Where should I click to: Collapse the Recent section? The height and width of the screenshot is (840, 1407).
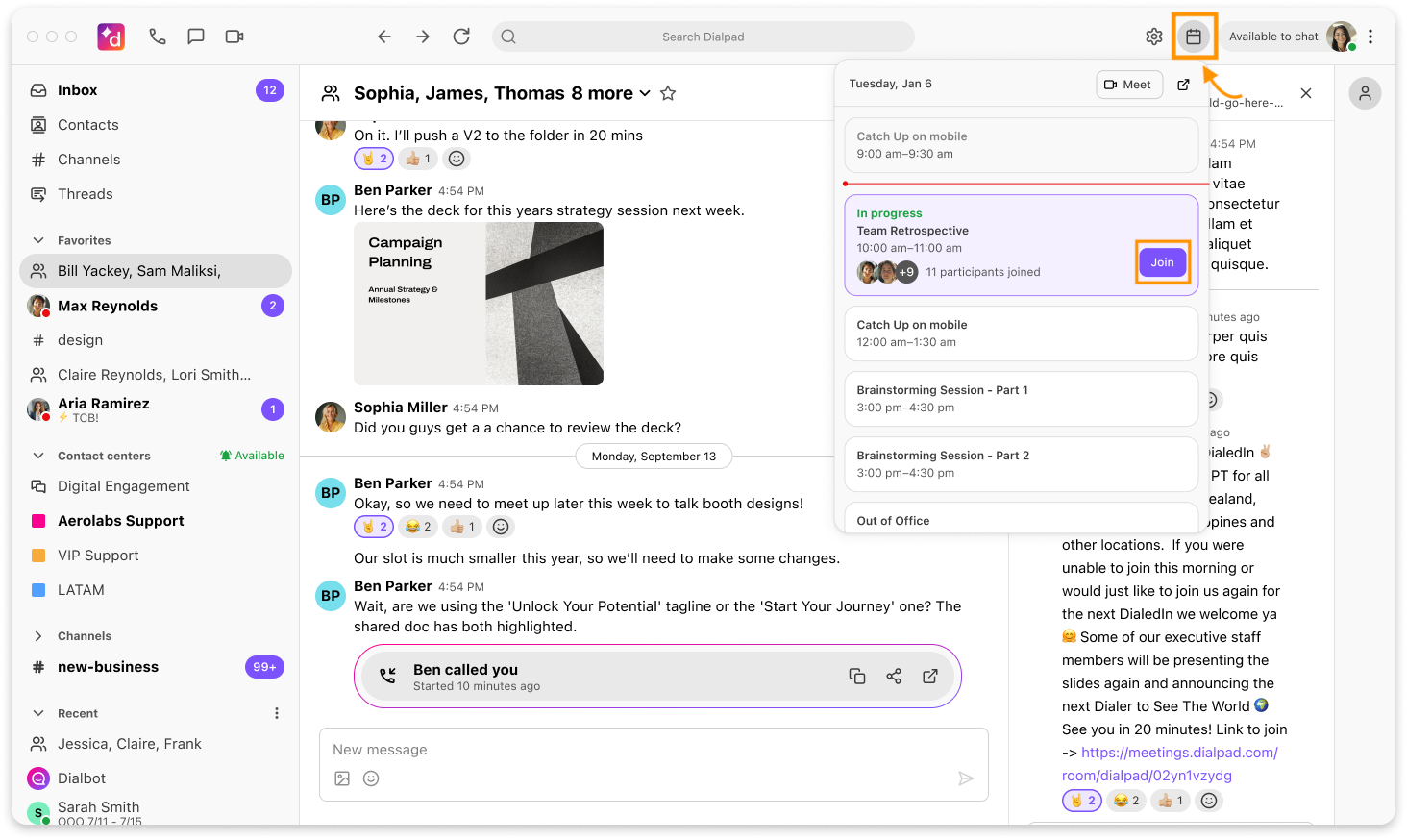pyautogui.click(x=38, y=713)
